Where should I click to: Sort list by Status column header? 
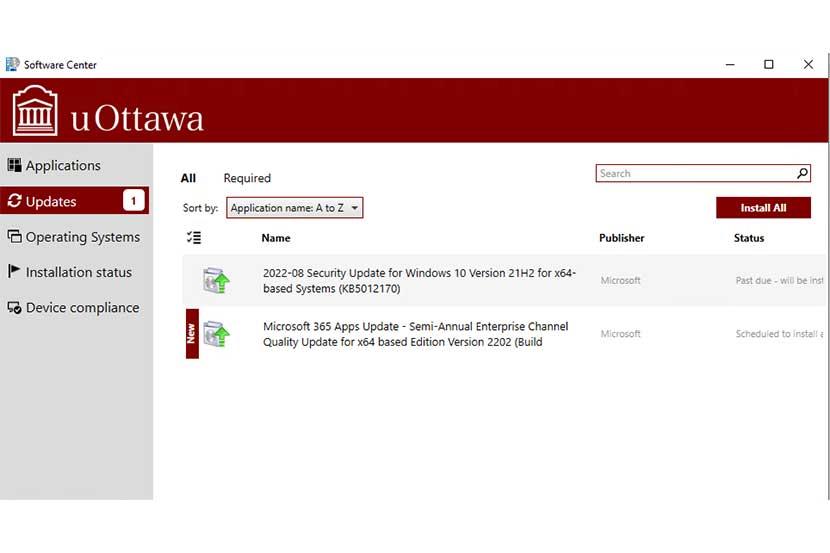pyautogui.click(x=748, y=238)
